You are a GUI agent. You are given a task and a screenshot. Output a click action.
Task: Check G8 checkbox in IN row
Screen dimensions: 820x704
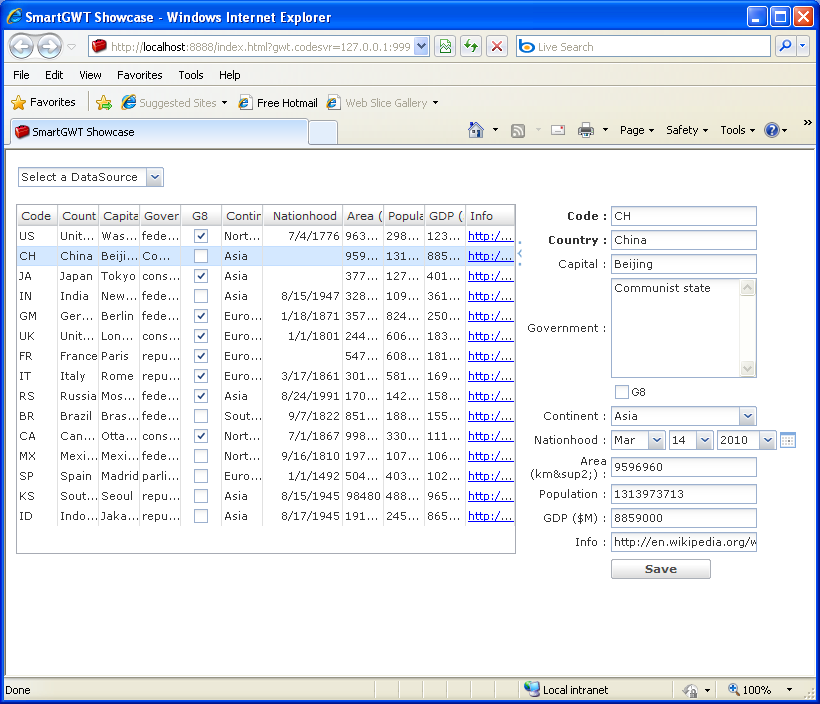click(201, 296)
